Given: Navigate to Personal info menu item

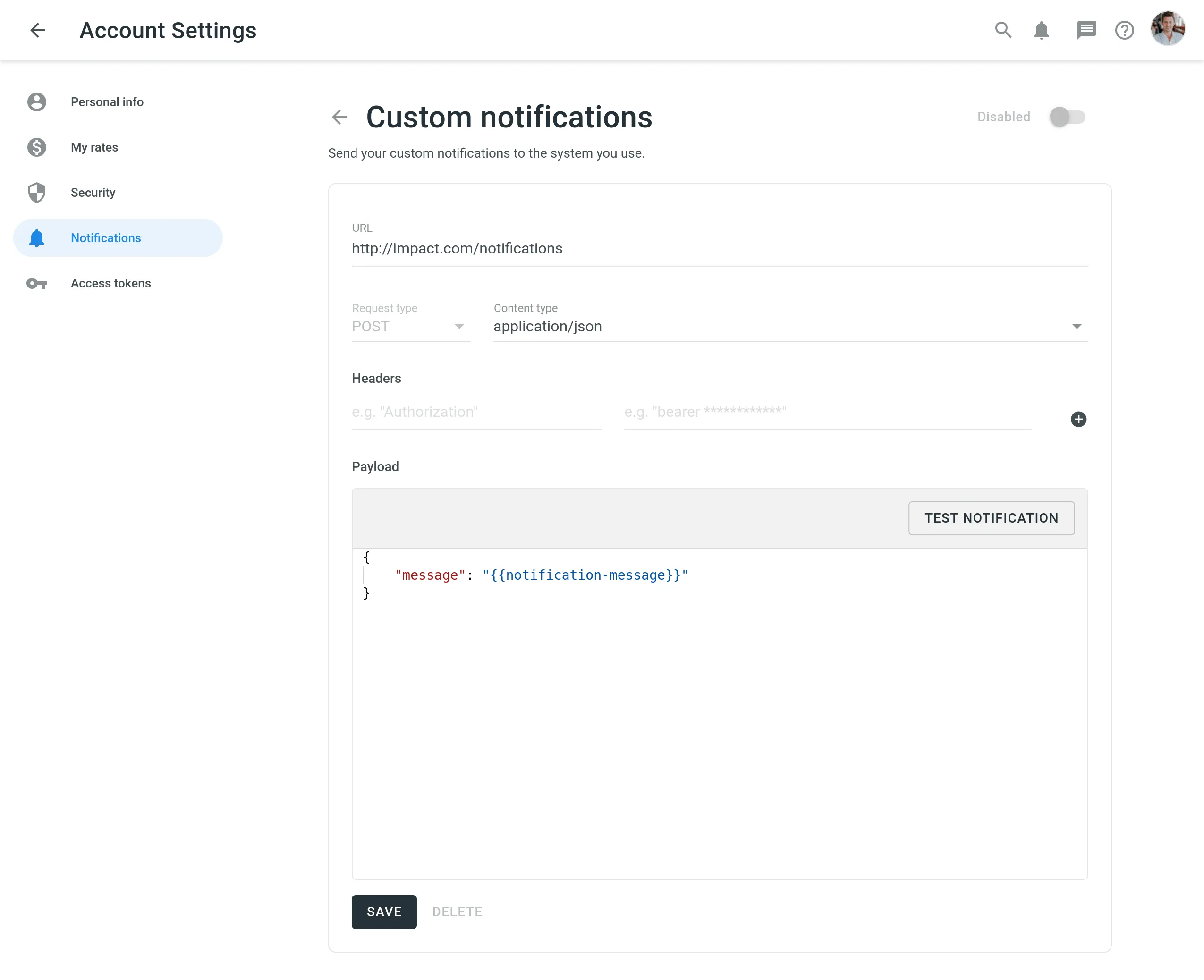Looking at the screenshot, I should point(107,102).
